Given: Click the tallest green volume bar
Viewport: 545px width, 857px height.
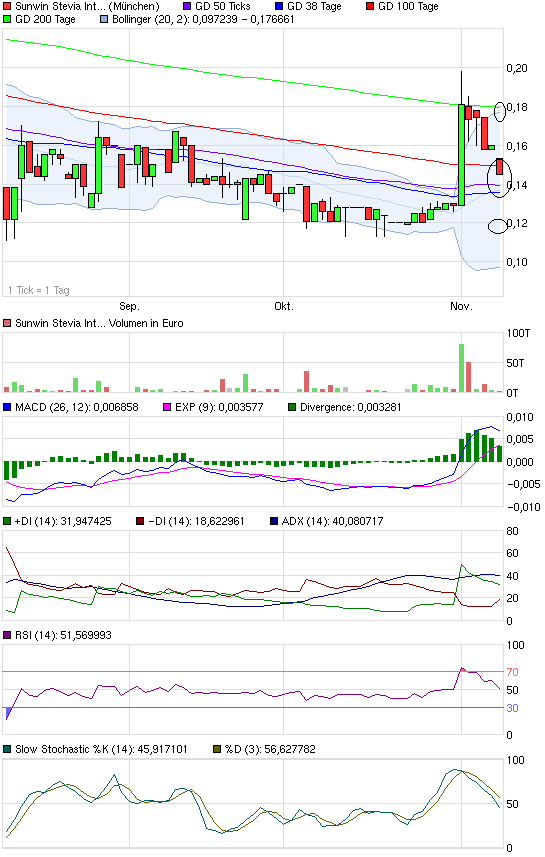Looking at the screenshot, I should (462, 368).
